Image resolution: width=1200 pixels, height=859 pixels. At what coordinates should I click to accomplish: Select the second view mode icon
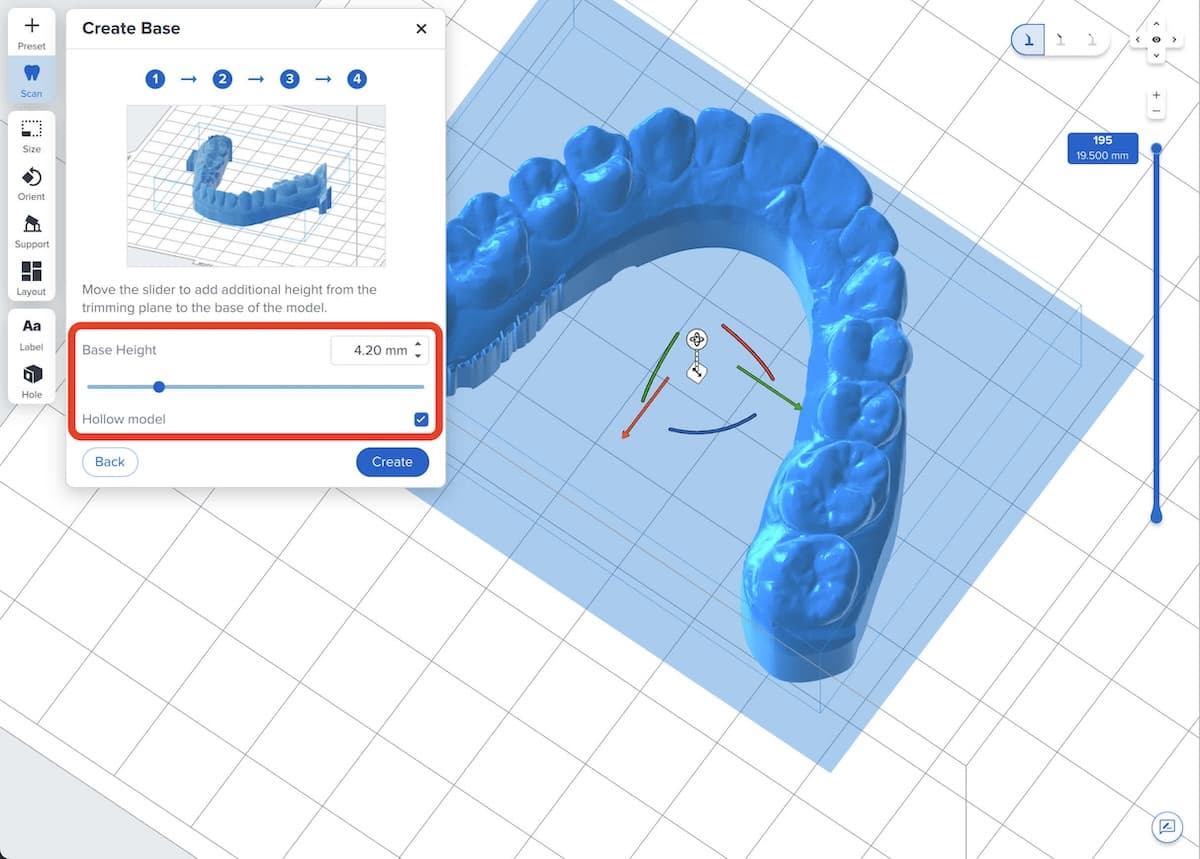click(x=1060, y=40)
